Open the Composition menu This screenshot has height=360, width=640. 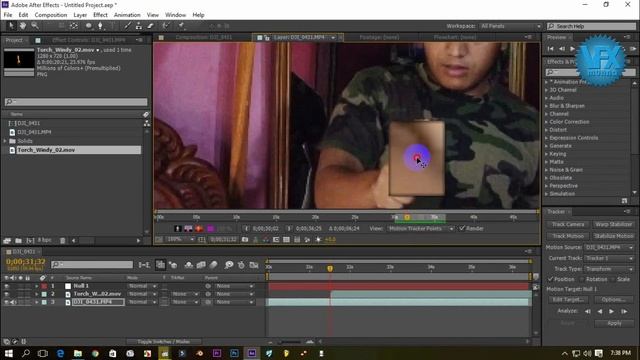[x=51, y=15]
